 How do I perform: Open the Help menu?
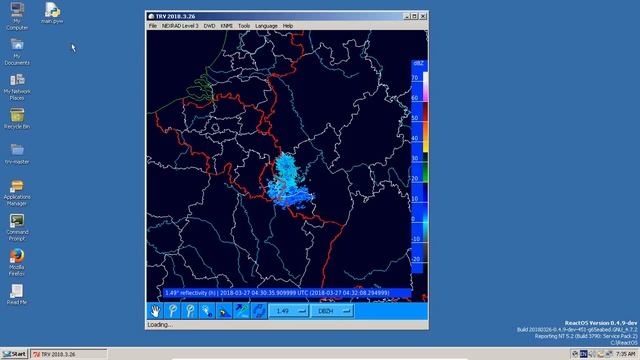pyautogui.click(x=288, y=26)
